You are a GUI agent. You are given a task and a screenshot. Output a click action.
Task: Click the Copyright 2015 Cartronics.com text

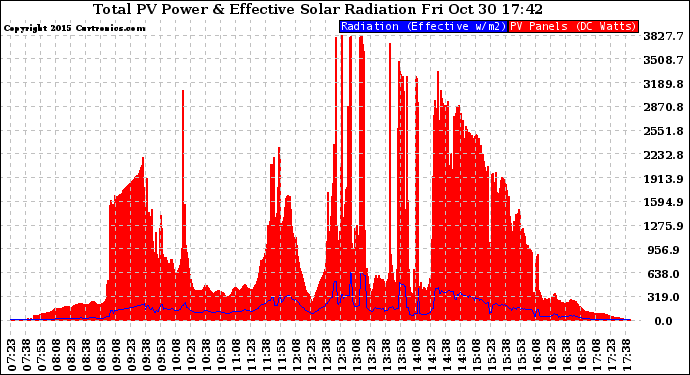74,28
